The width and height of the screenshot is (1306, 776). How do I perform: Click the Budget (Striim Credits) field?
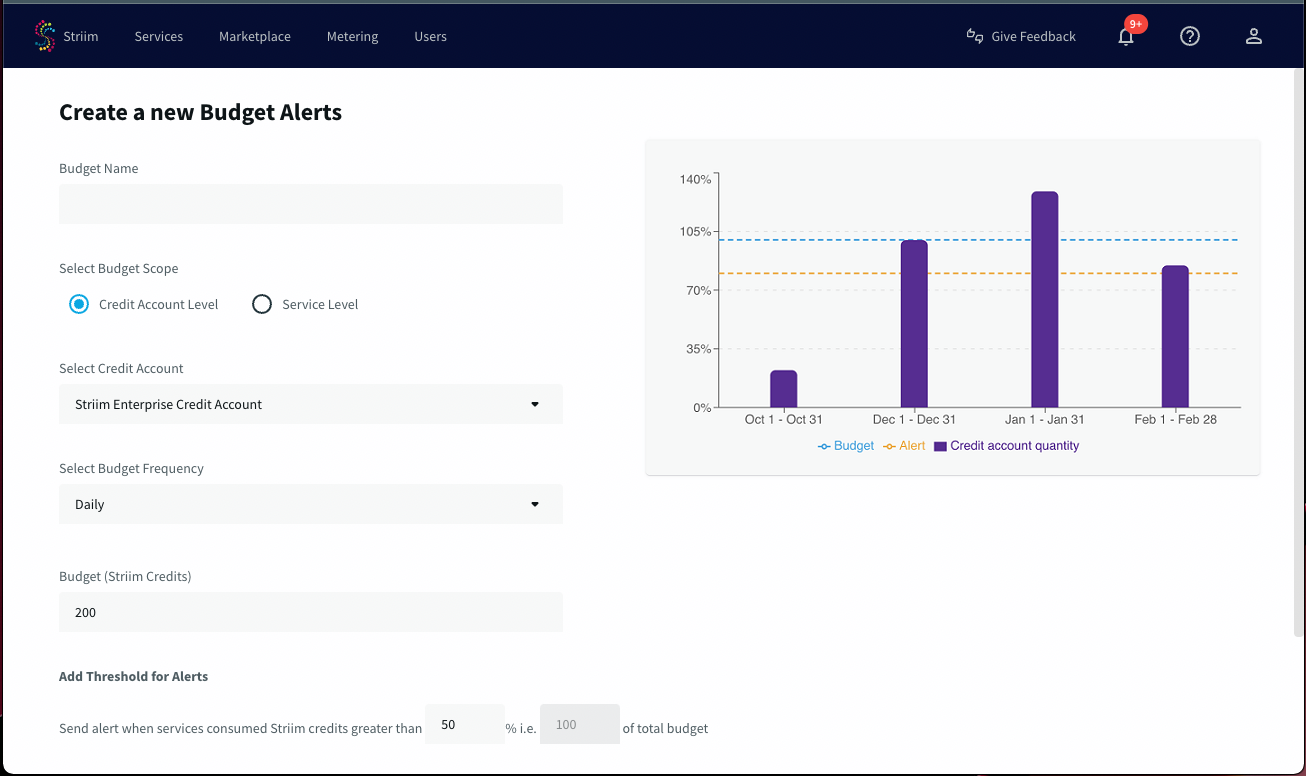(x=311, y=612)
